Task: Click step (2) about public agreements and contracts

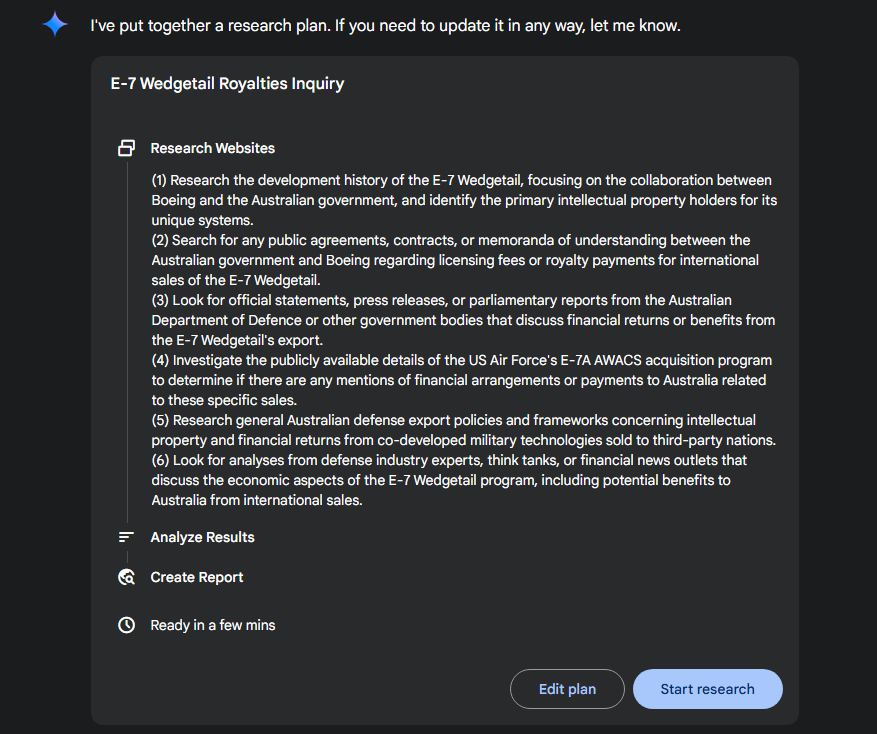Action: 455,260
